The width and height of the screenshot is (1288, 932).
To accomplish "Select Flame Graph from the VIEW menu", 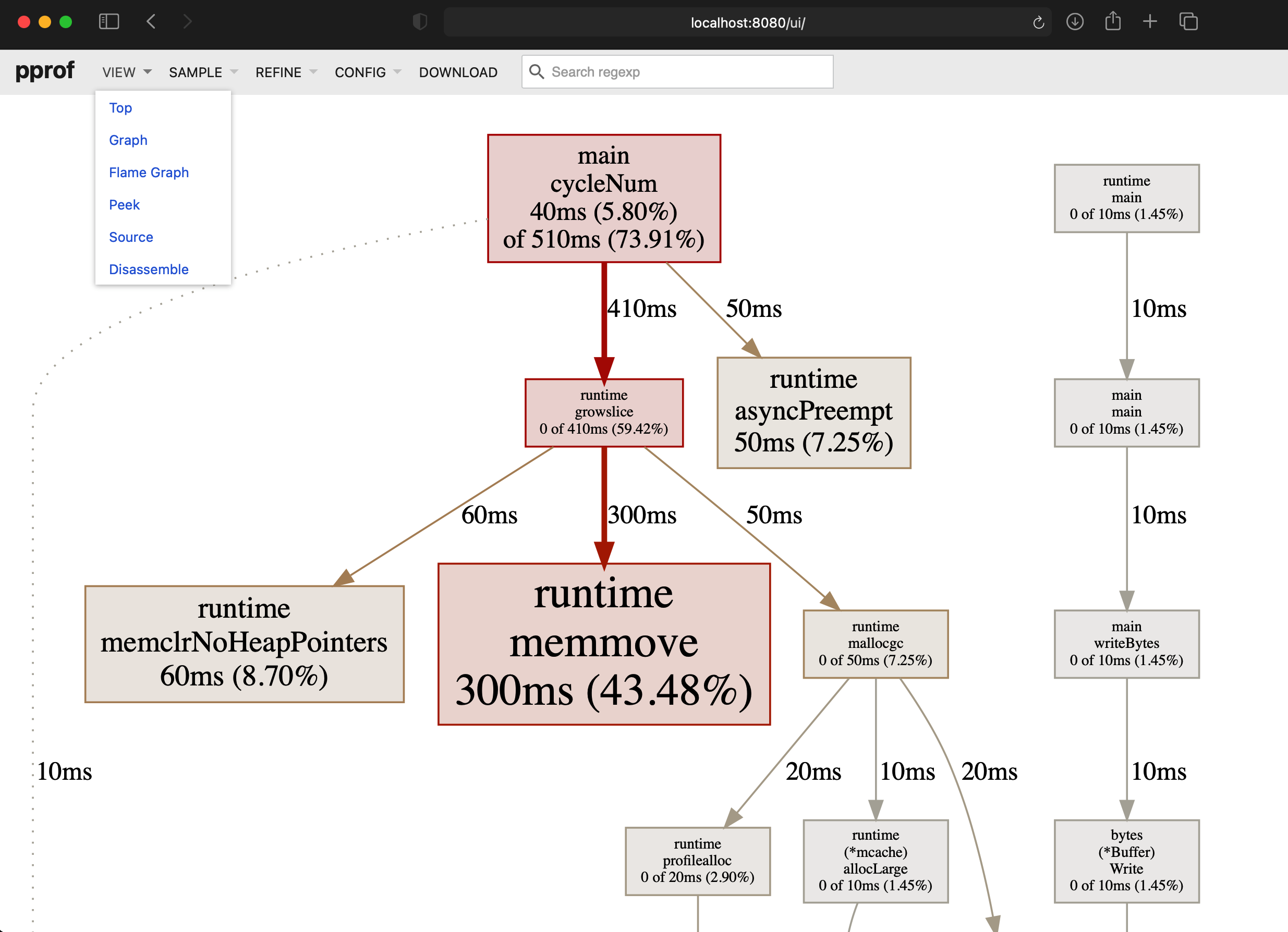I will [x=149, y=173].
